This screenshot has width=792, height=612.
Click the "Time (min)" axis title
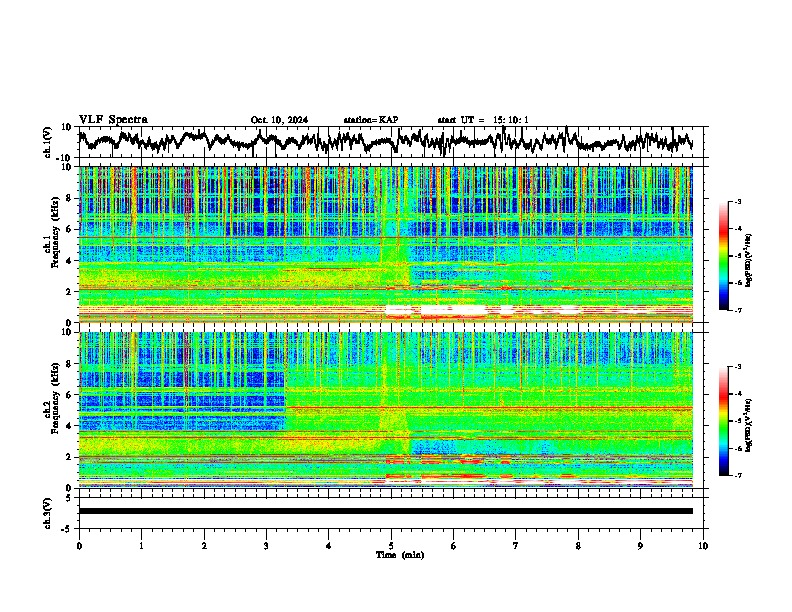[400, 555]
